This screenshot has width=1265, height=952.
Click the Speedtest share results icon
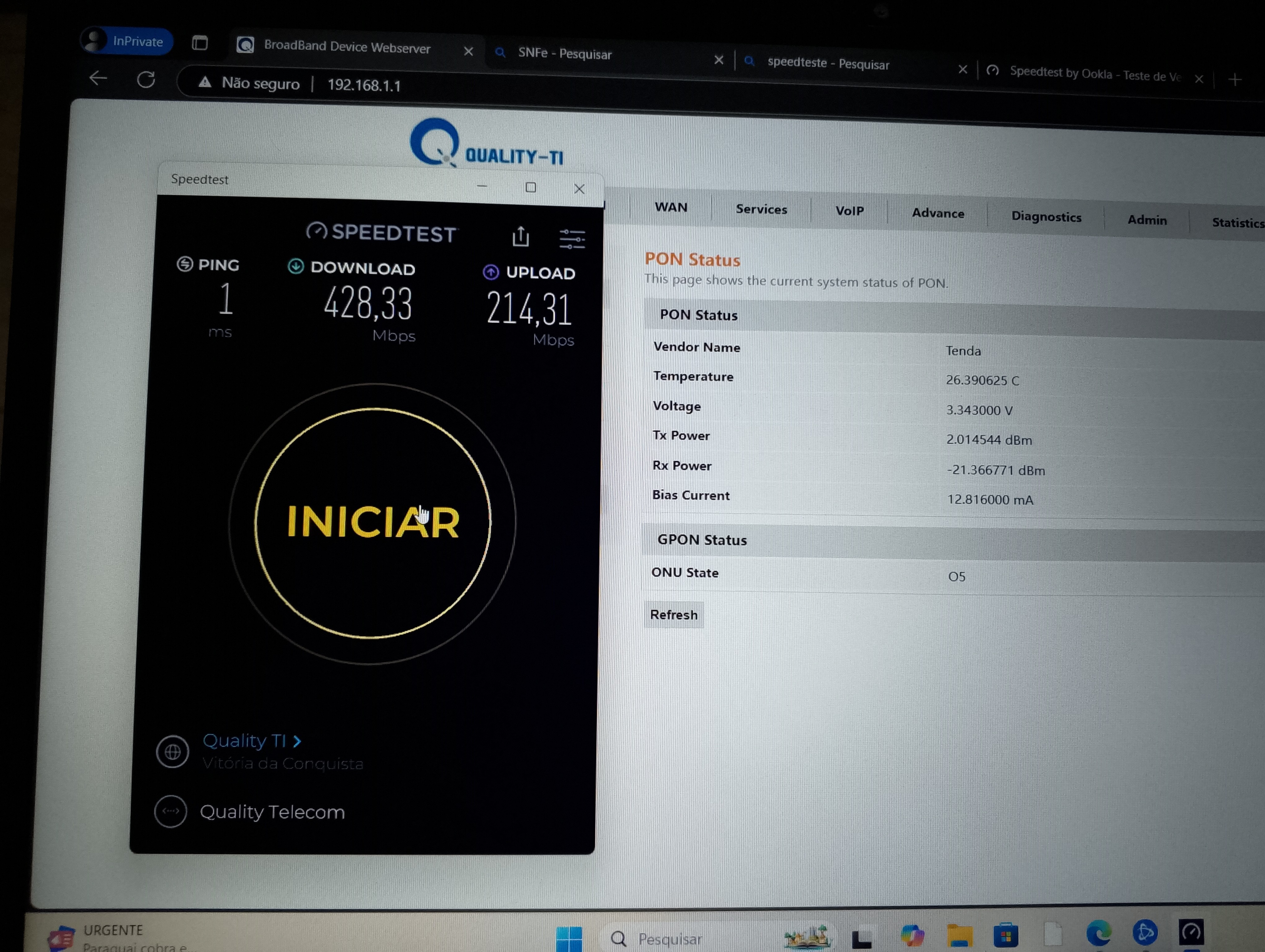point(520,236)
